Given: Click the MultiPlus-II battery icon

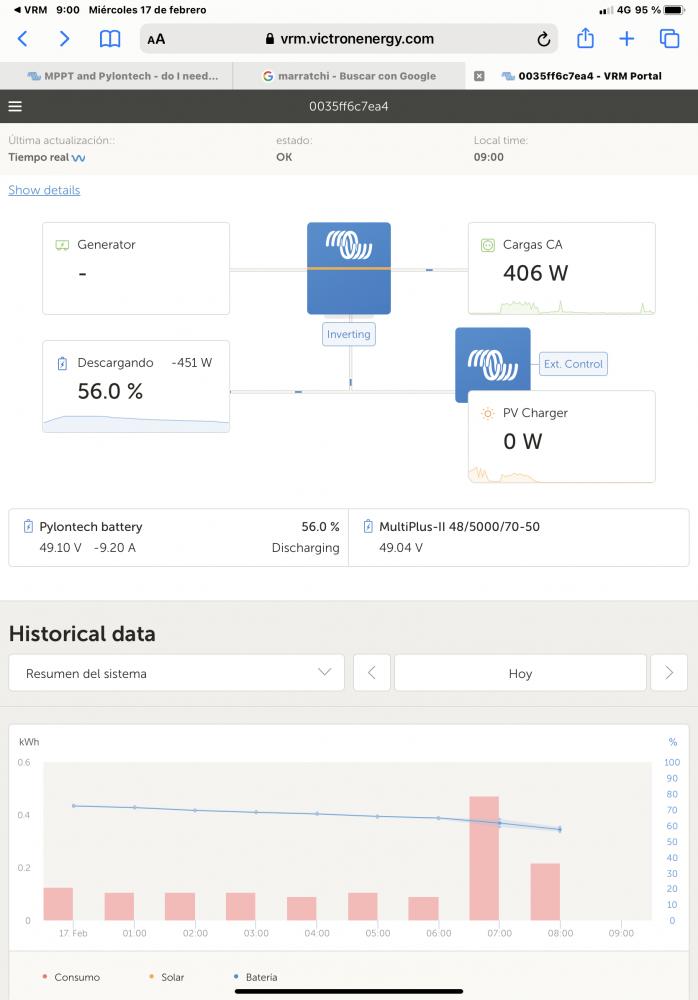Looking at the screenshot, I should (x=368, y=526).
